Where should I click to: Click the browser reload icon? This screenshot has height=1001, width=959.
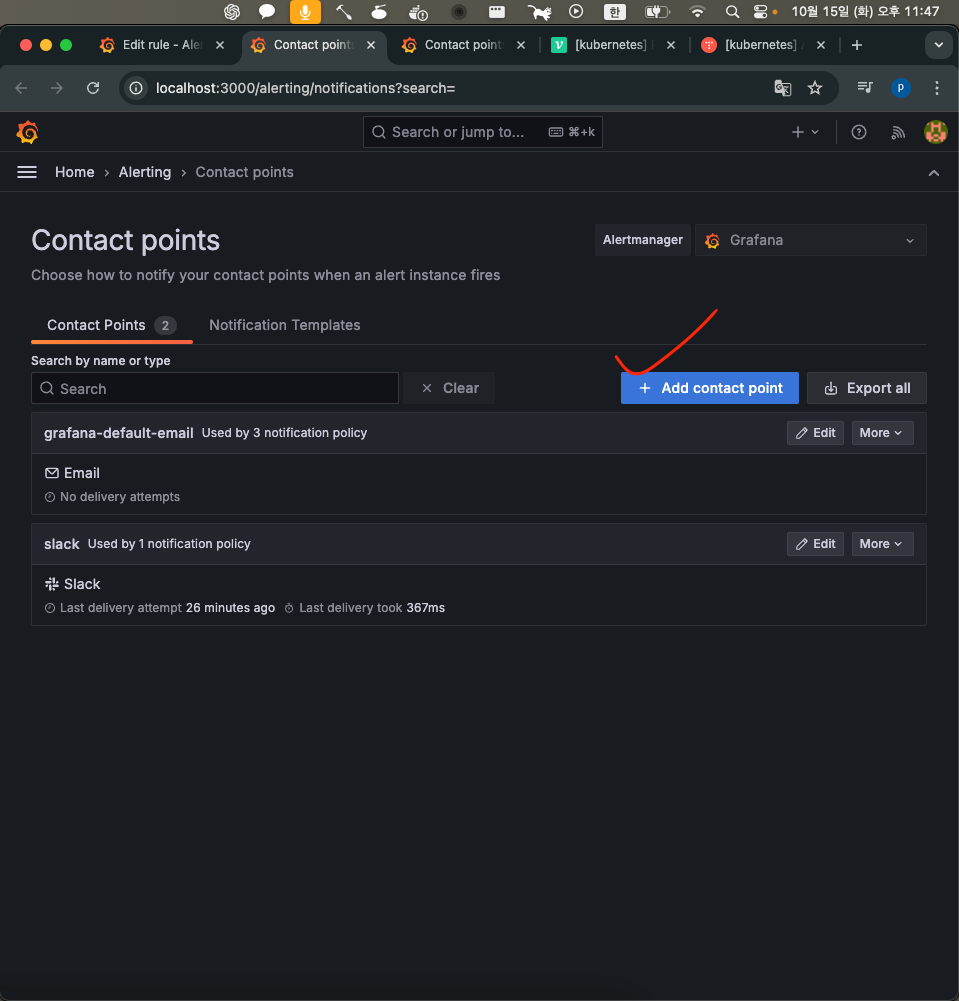93,88
